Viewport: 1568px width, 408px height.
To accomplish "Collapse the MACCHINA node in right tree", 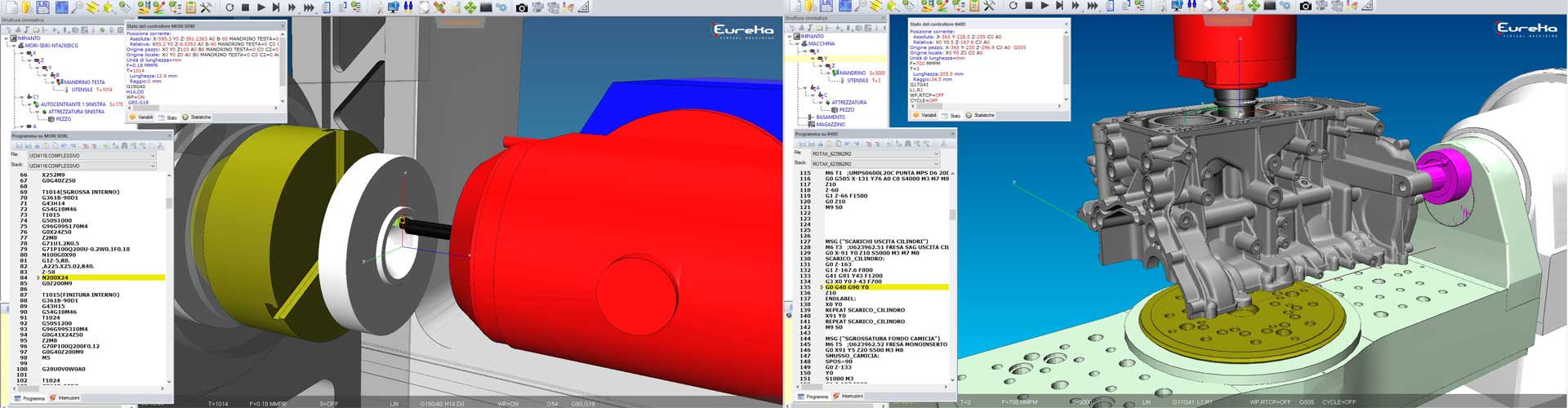I will click(x=797, y=44).
